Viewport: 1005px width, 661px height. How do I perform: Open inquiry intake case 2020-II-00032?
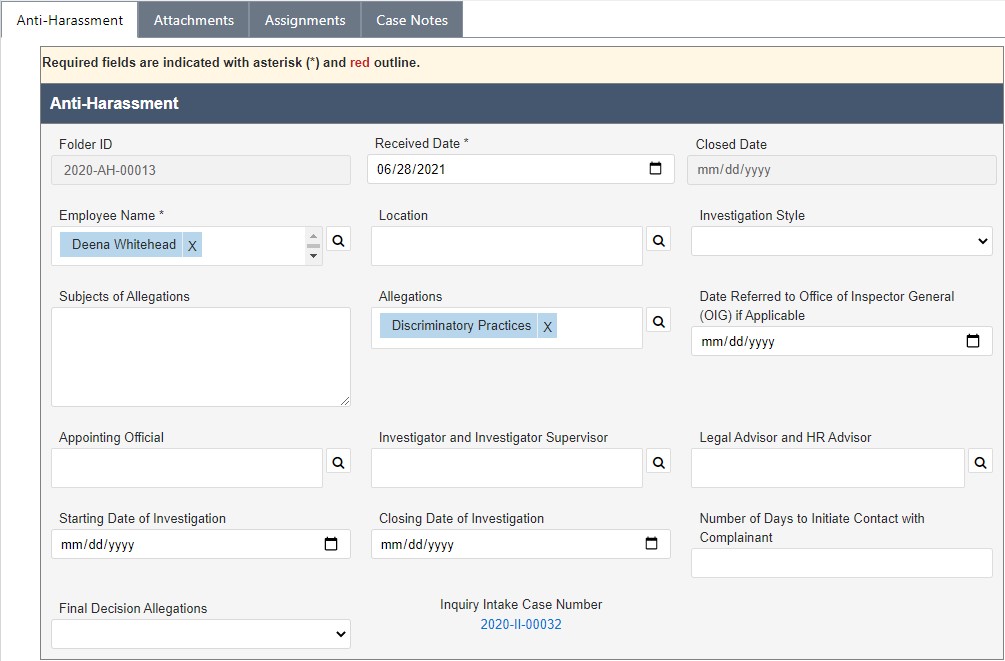(x=521, y=624)
